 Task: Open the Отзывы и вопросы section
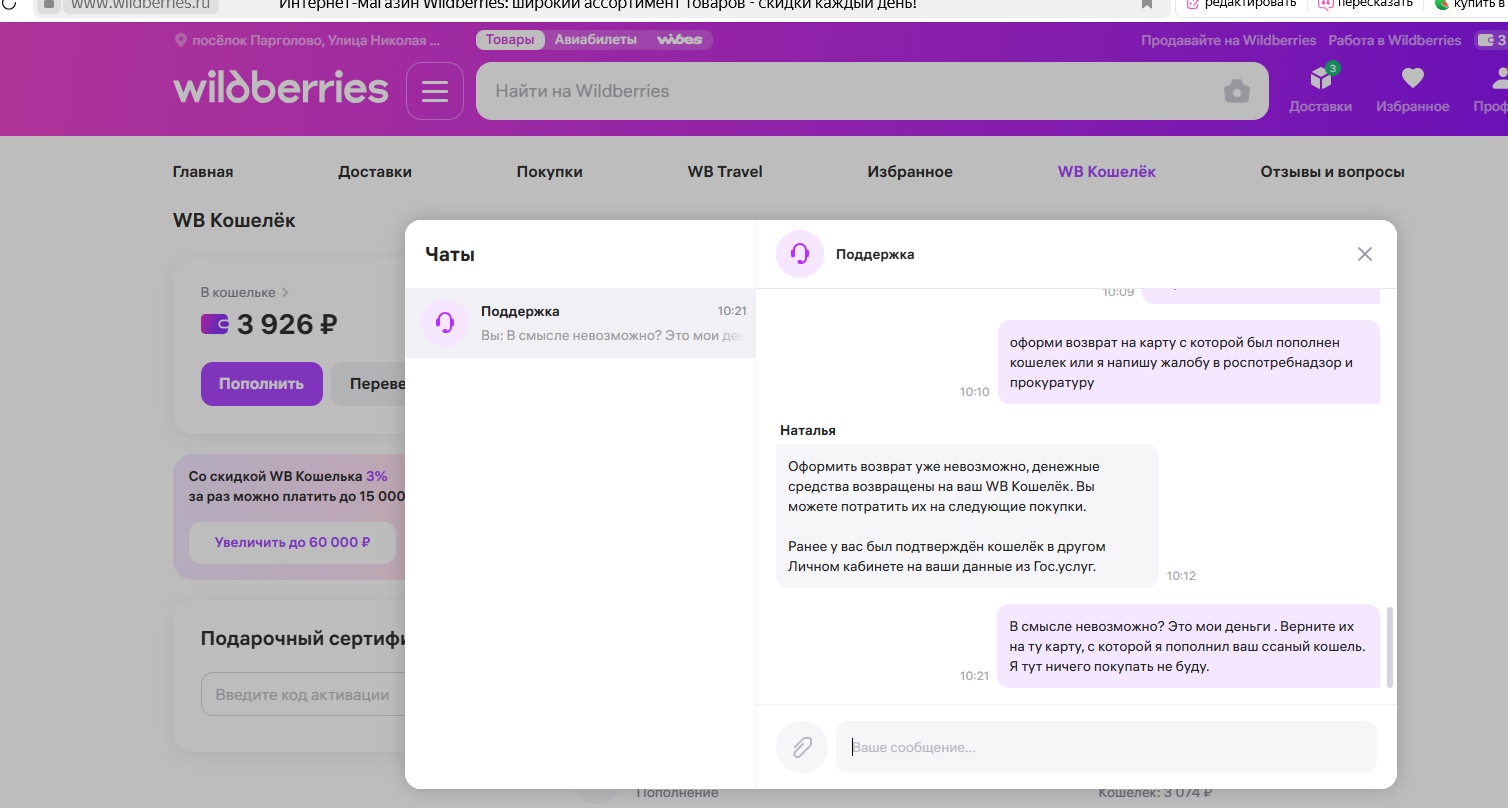(1332, 172)
